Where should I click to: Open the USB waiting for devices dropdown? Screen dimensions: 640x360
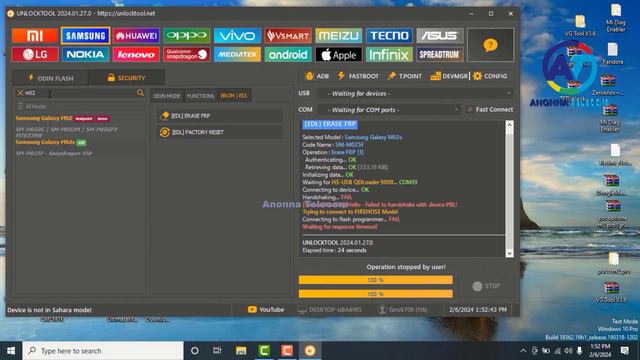(415, 93)
